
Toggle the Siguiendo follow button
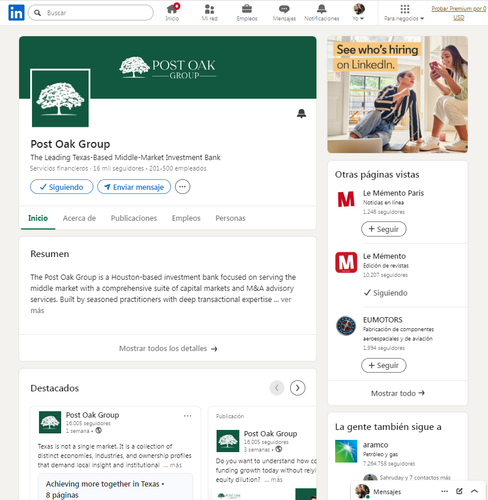(x=62, y=187)
